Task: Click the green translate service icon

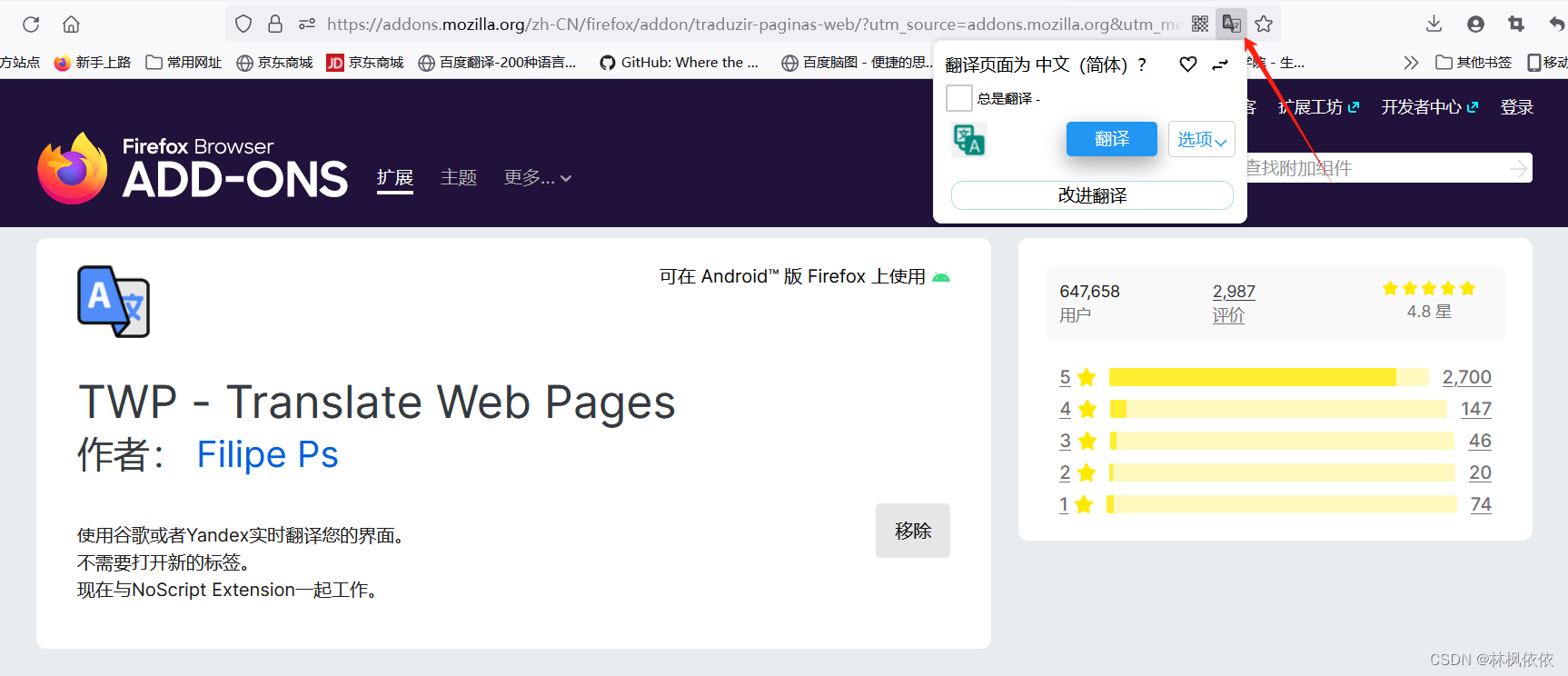Action: click(x=968, y=140)
